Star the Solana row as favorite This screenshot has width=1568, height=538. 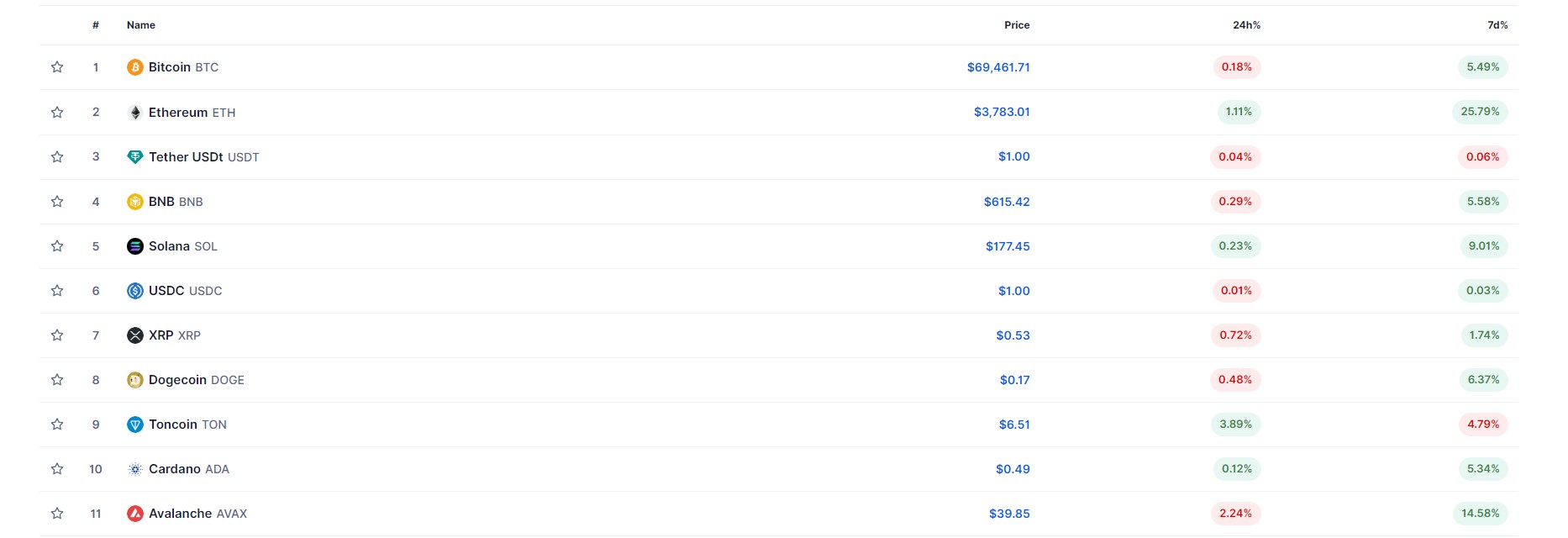click(57, 246)
